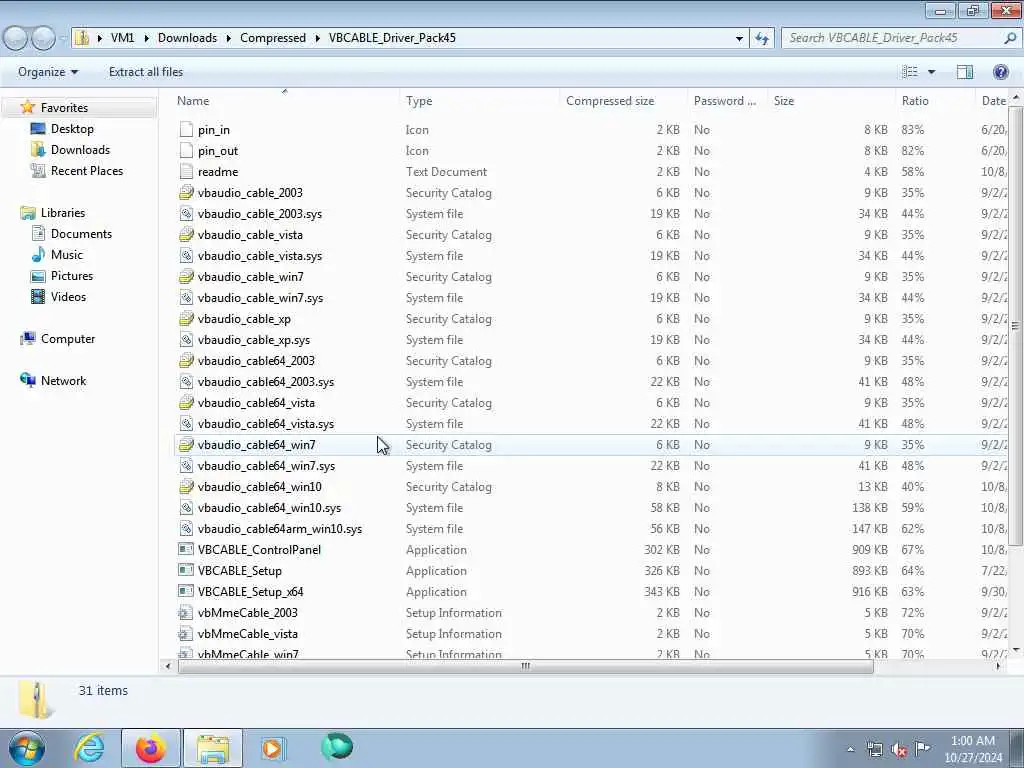This screenshot has width=1024, height=768.
Task: Click the horizontal scrollbar thumb in the file list
Action: [526, 666]
